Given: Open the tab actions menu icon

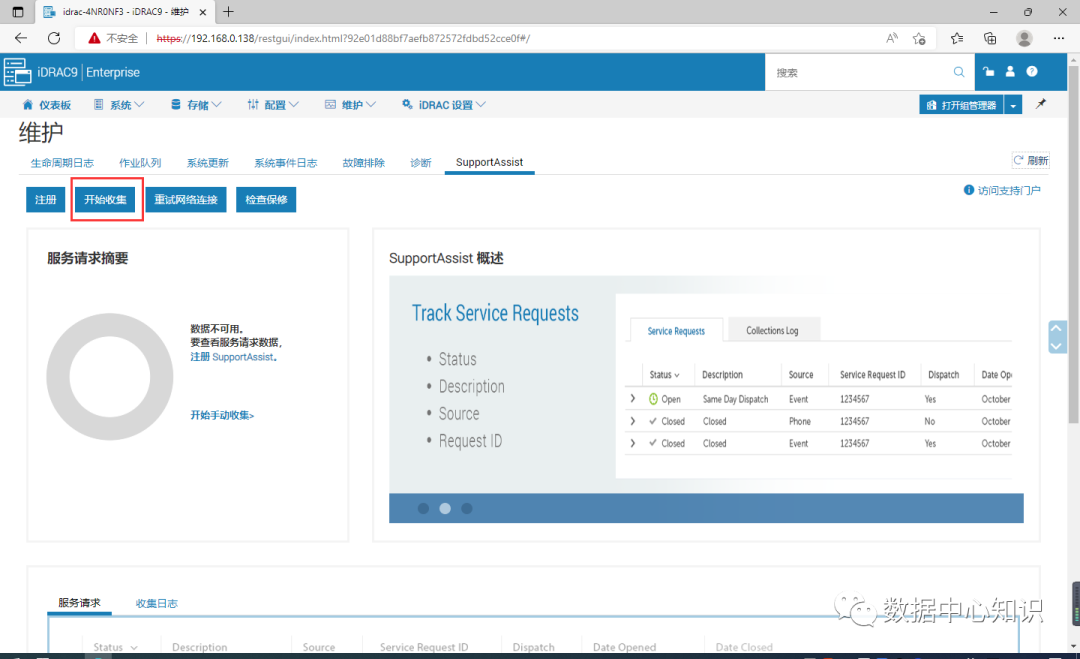Looking at the screenshot, I should coord(18,12).
